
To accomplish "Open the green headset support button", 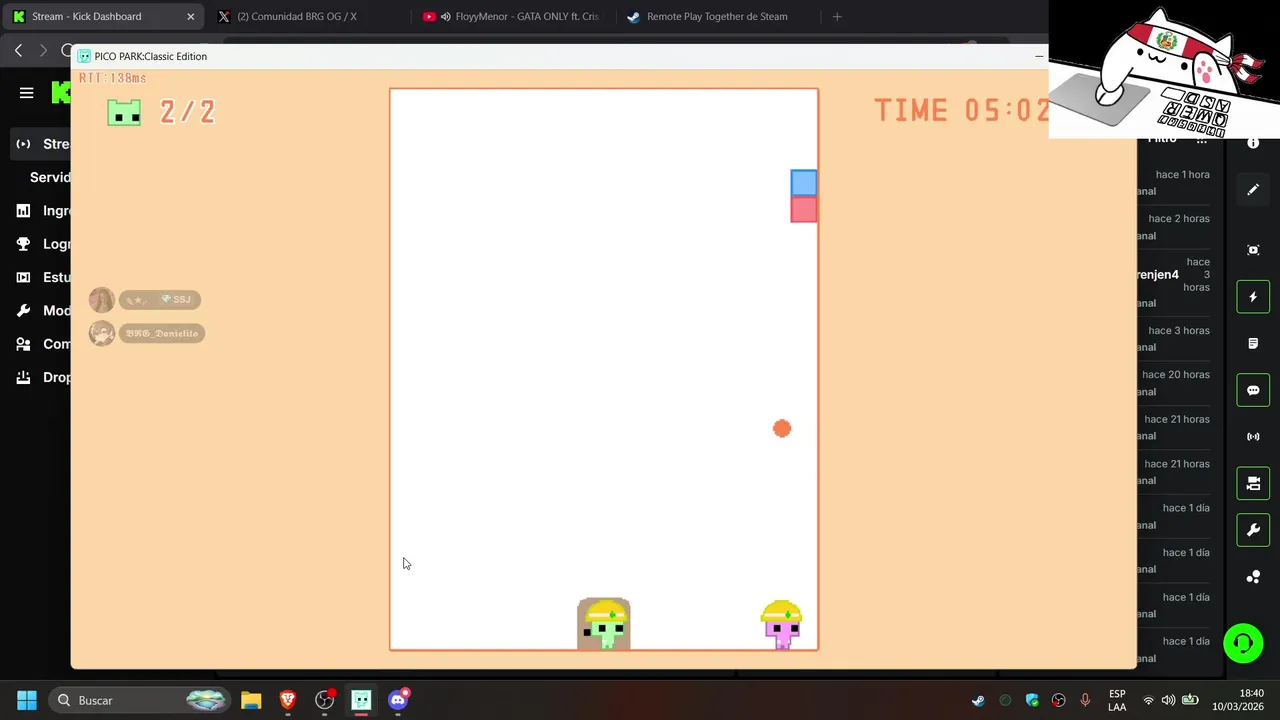I will pyautogui.click(x=1243, y=643).
